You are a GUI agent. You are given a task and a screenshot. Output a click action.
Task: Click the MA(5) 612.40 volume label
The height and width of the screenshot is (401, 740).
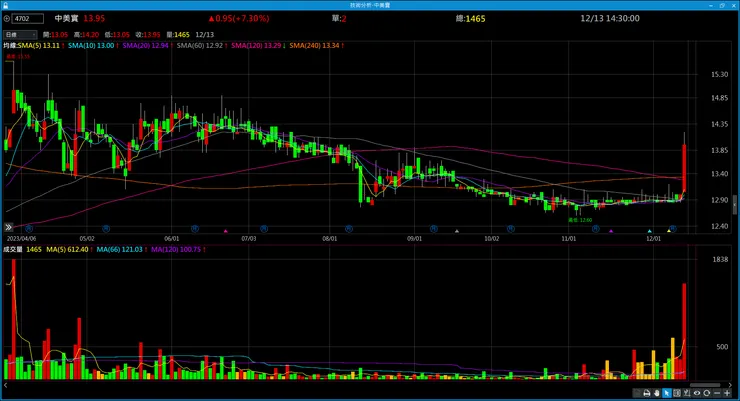point(69,250)
